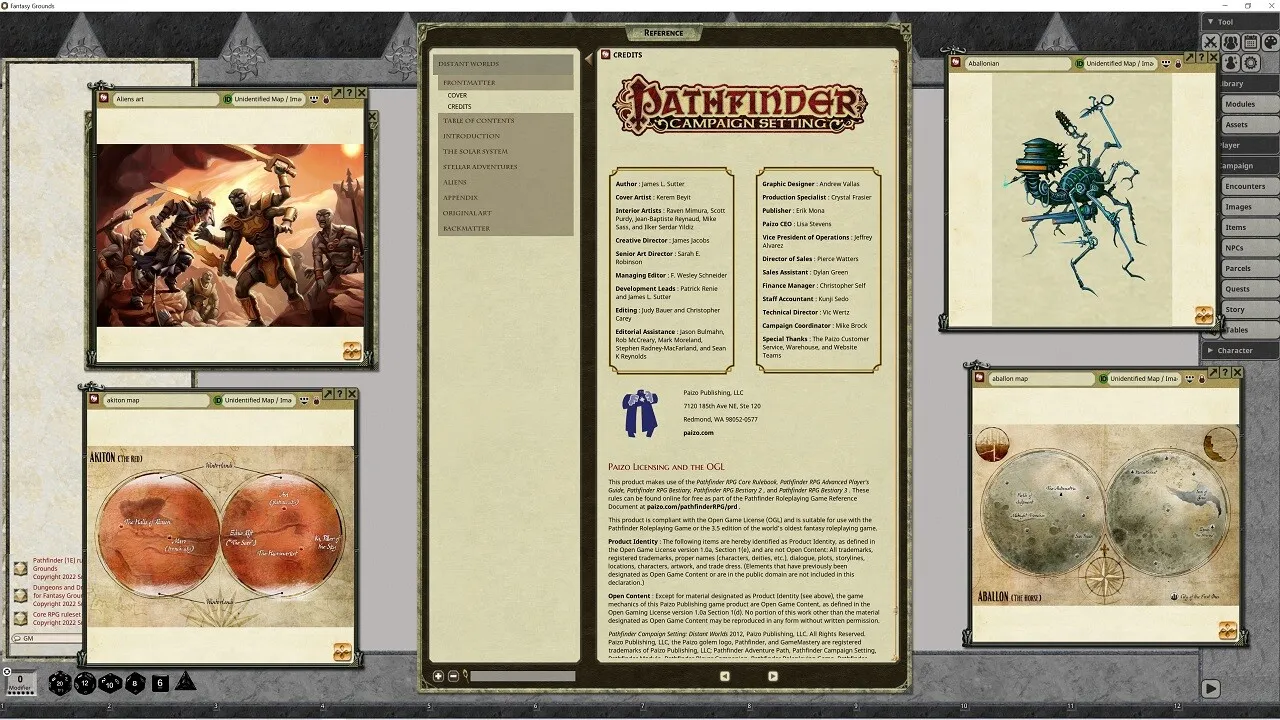Click the aballon map name field
This screenshot has width=1280, height=720.
click(1041, 379)
